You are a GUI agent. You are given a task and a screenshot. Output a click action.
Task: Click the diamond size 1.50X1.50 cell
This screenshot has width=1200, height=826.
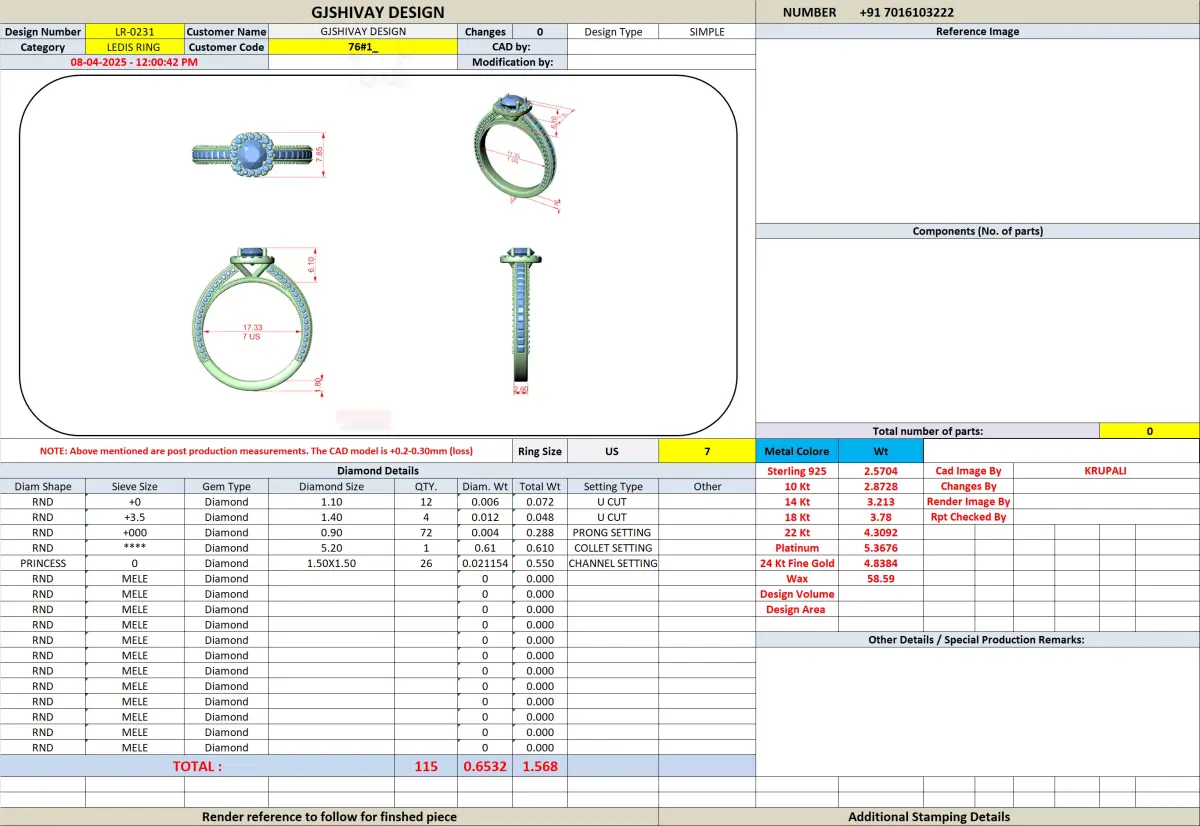click(x=332, y=563)
